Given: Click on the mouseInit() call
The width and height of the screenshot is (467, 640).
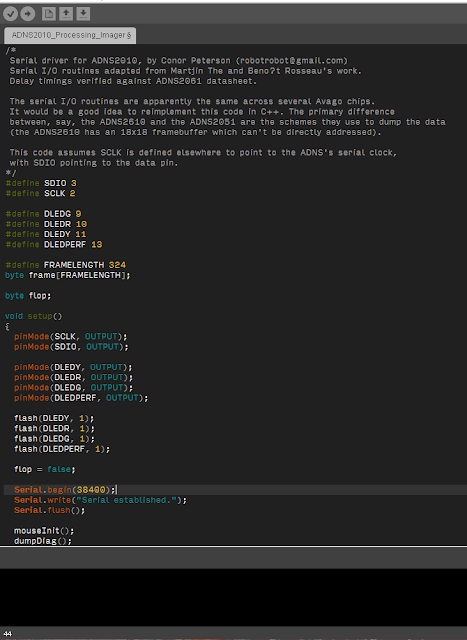Looking at the screenshot, I should click(44, 531).
